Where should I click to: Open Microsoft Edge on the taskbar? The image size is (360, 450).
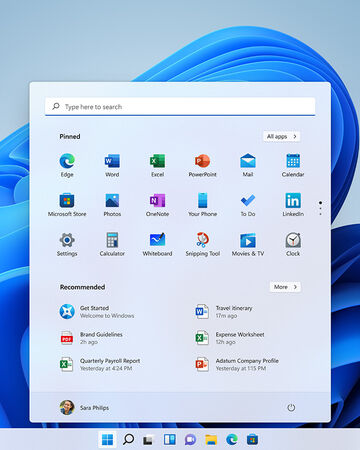pyautogui.click(x=232, y=440)
